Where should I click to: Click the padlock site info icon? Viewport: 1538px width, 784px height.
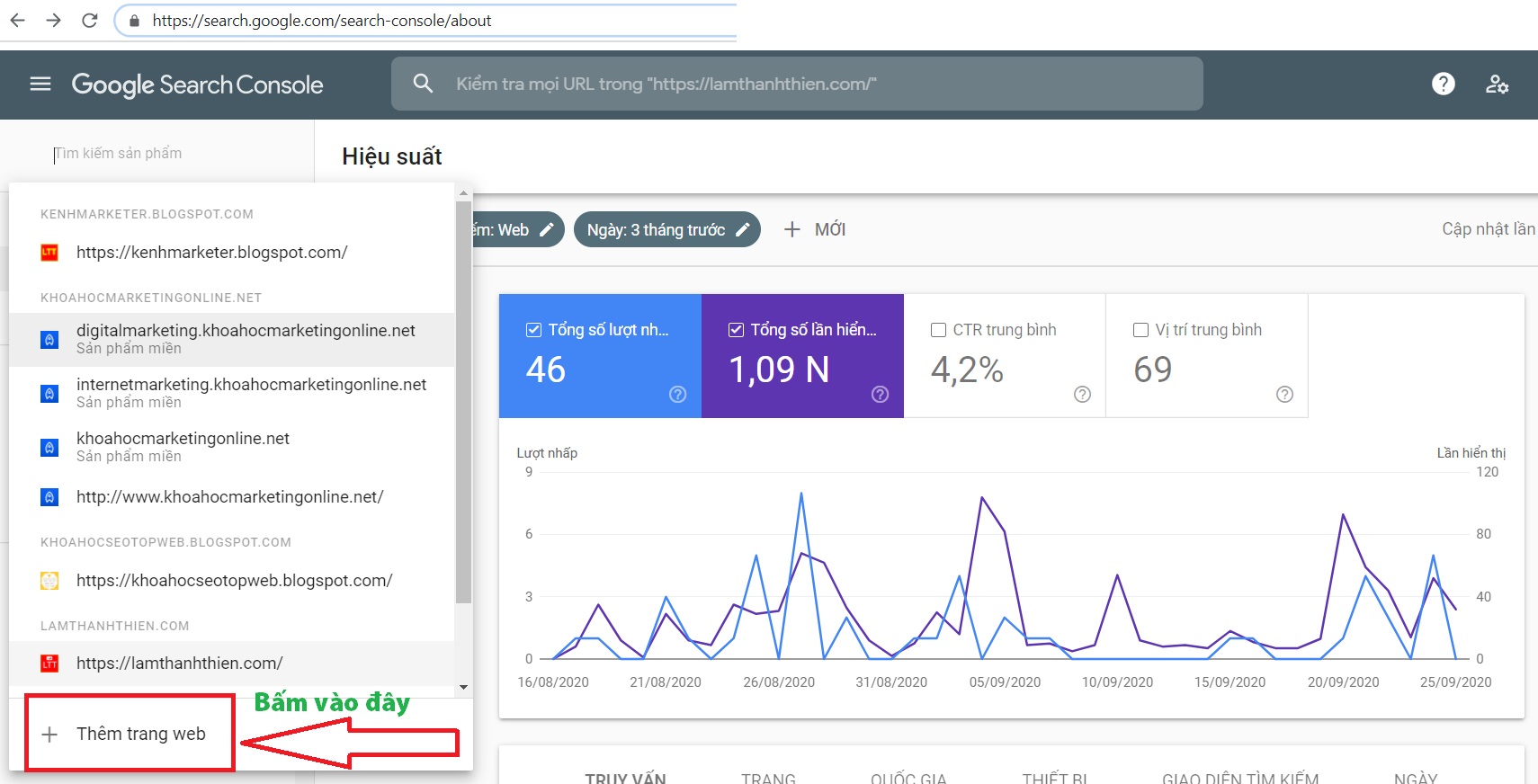click(134, 21)
